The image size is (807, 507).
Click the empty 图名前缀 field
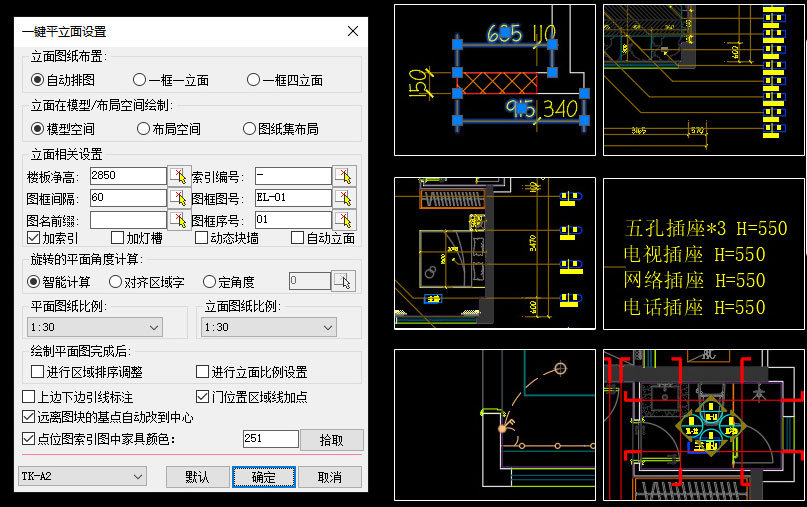click(128, 220)
